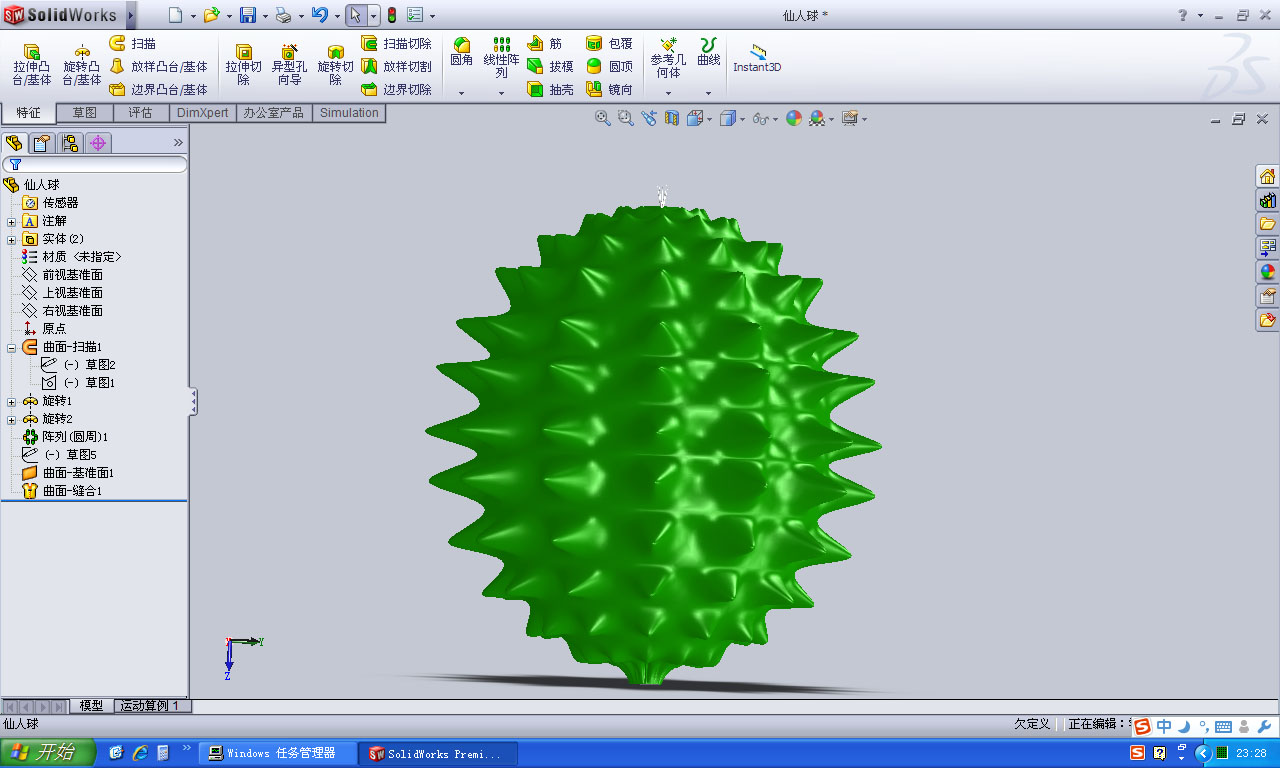Print the current document
Viewport: 1280px width, 768px height.
283,15
